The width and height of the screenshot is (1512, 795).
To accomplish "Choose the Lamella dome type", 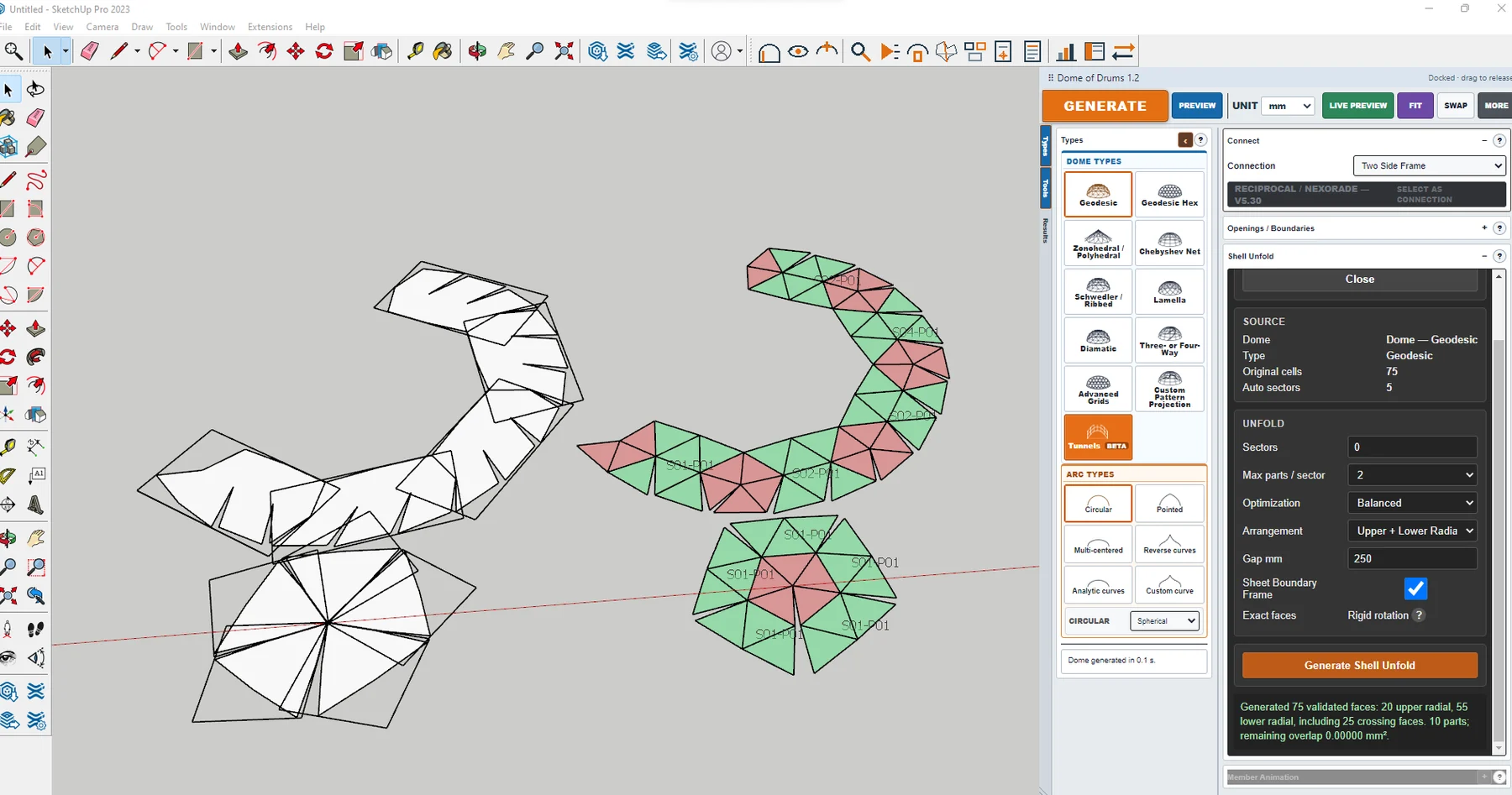I will [1169, 291].
